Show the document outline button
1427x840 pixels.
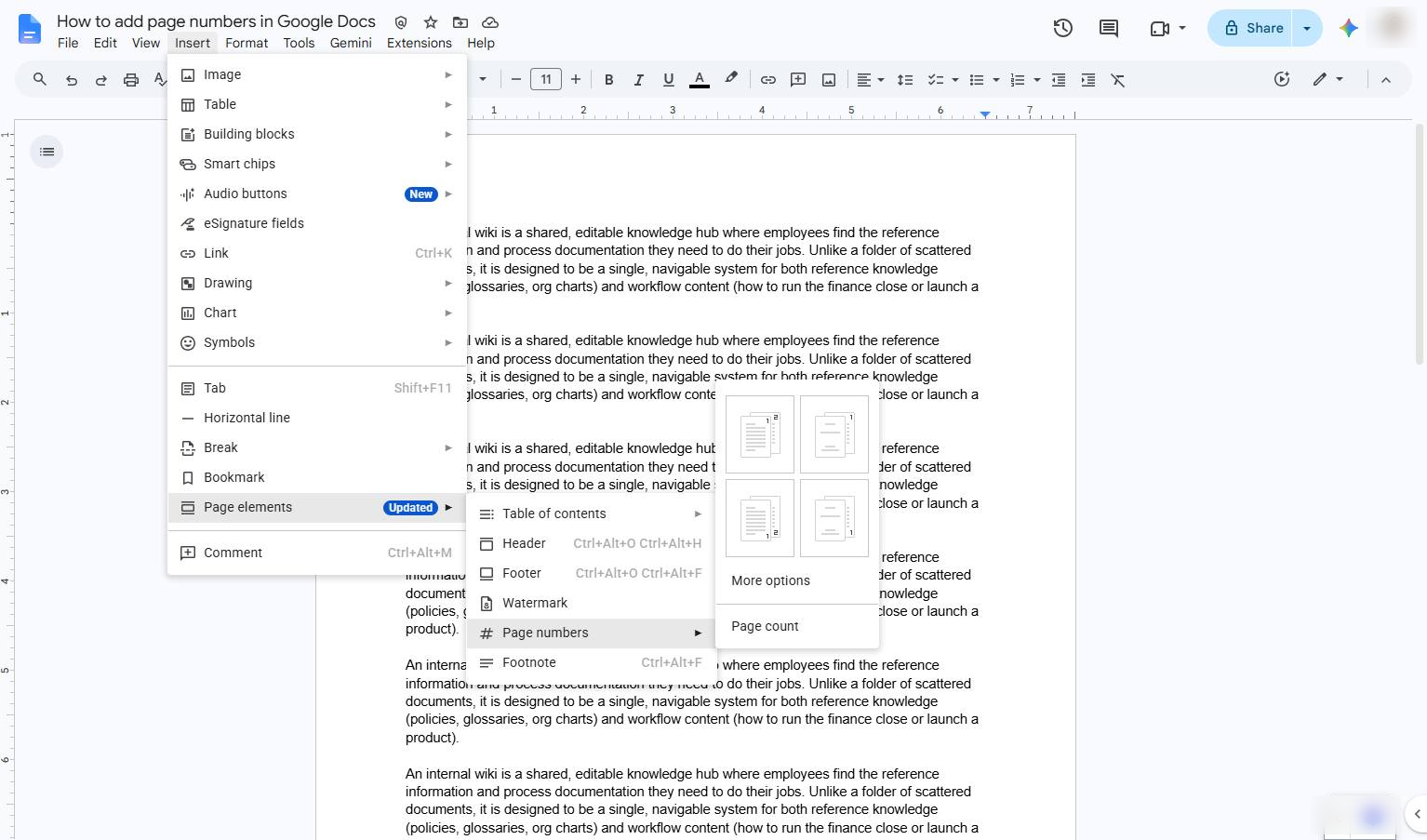47,152
